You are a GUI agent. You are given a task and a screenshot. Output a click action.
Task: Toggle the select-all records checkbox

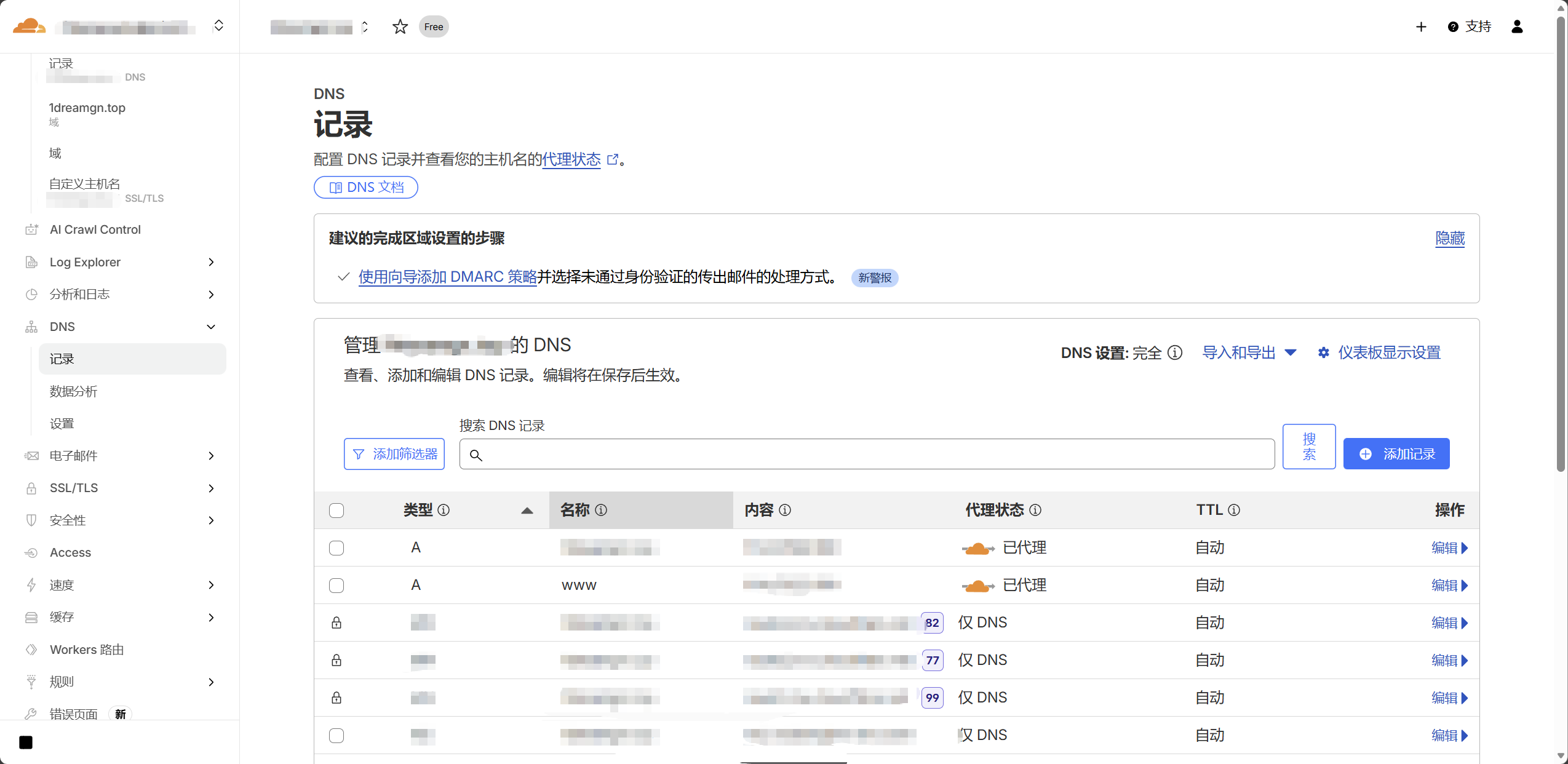tap(336, 510)
